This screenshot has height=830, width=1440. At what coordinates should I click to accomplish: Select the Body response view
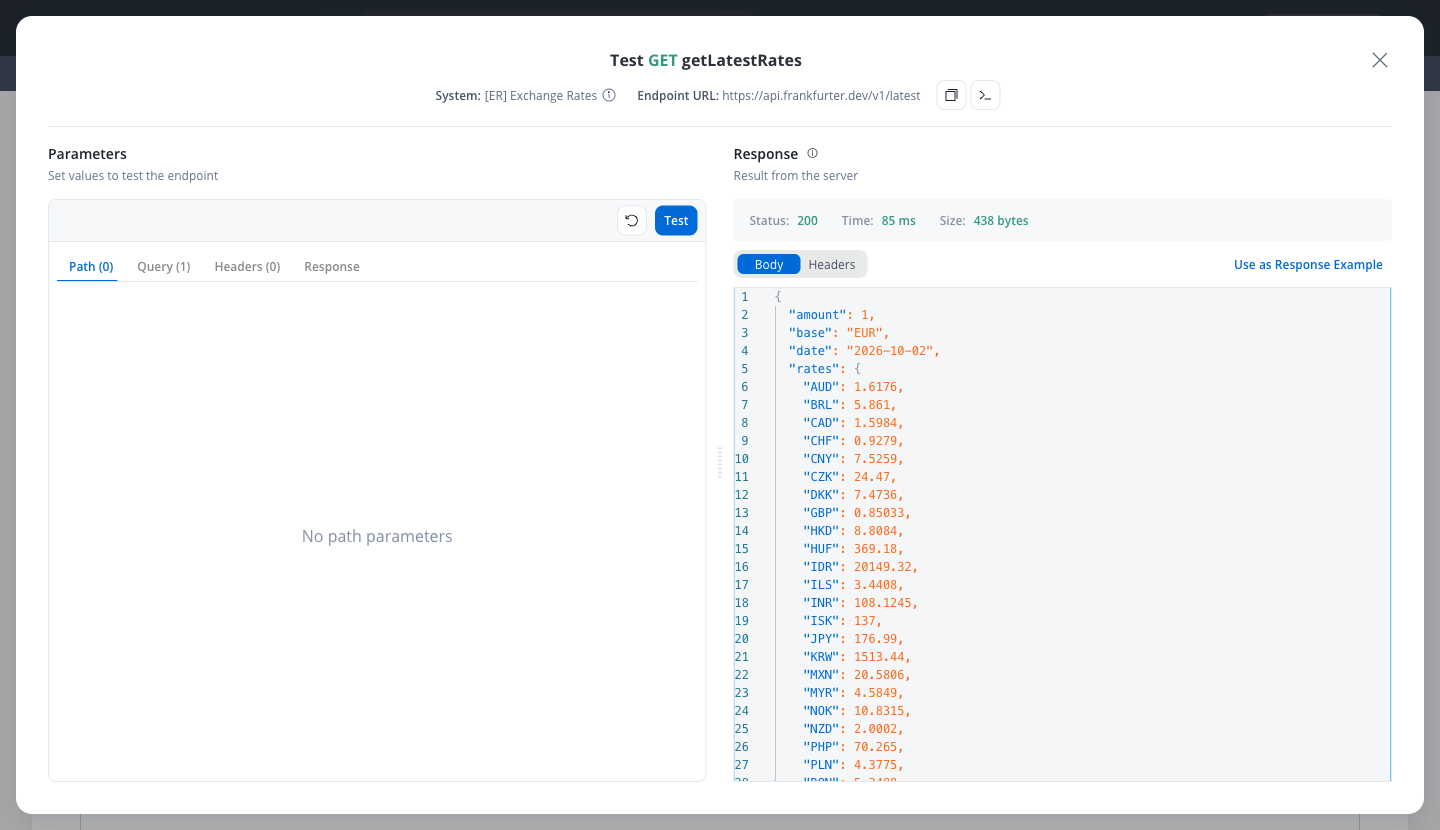point(769,264)
